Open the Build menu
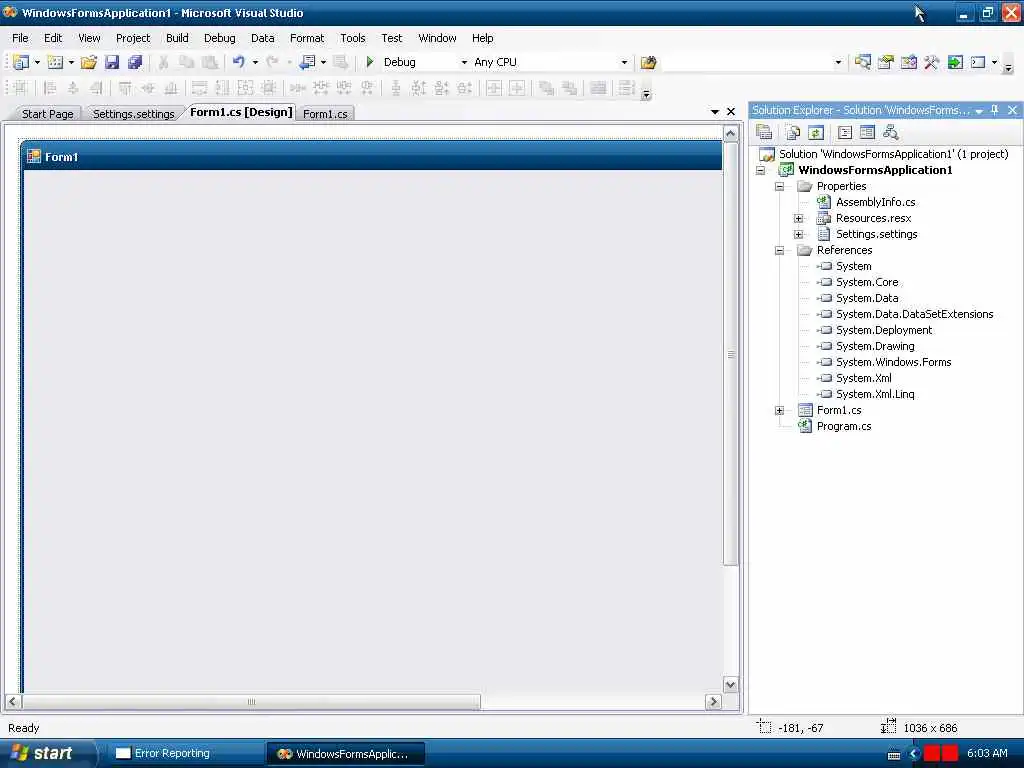The height and width of the screenshot is (768, 1024). point(177,38)
